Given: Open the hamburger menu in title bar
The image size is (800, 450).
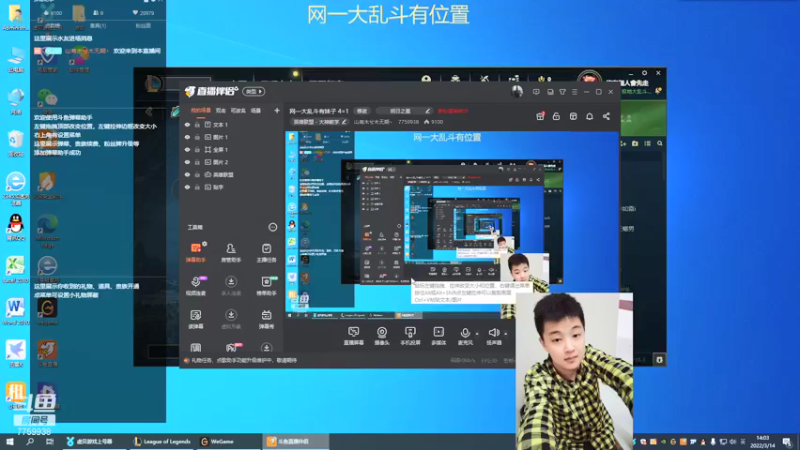Looking at the screenshot, I should tap(574, 92).
